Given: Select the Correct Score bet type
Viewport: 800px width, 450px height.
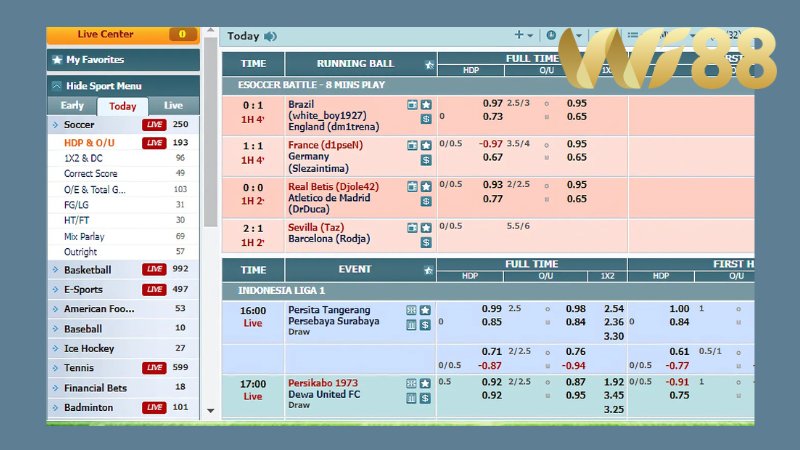Looking at the screenshot, I should tap(91, 174).
